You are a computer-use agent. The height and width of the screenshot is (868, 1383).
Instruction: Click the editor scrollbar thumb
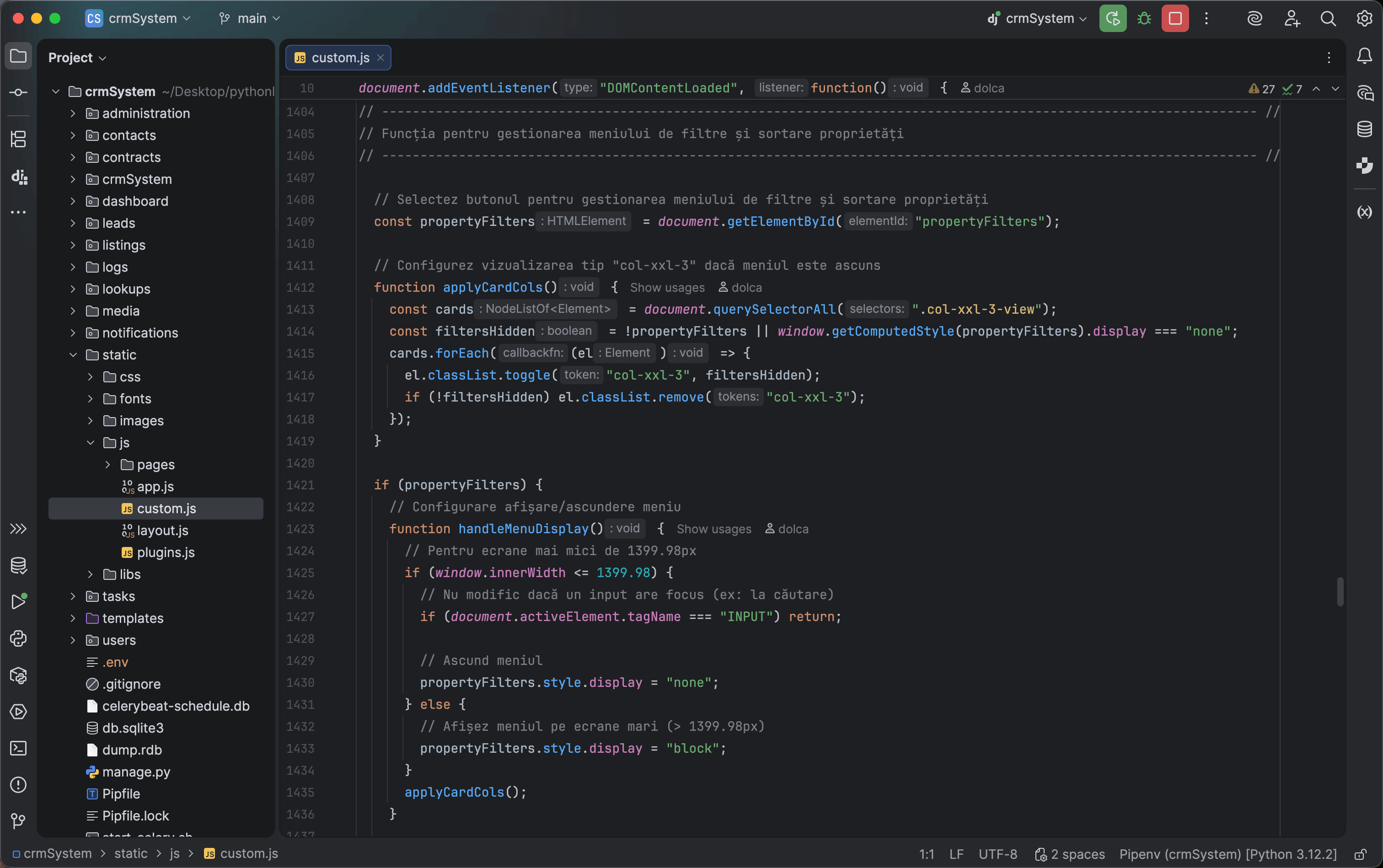[x=1340, y=592]
